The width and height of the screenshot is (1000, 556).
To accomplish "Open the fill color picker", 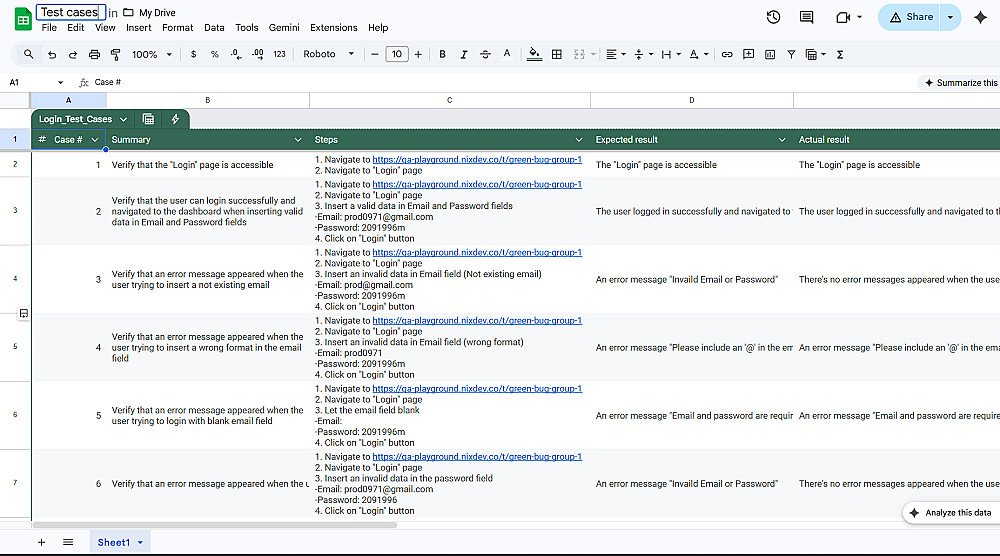I will [x=534, y=54].
